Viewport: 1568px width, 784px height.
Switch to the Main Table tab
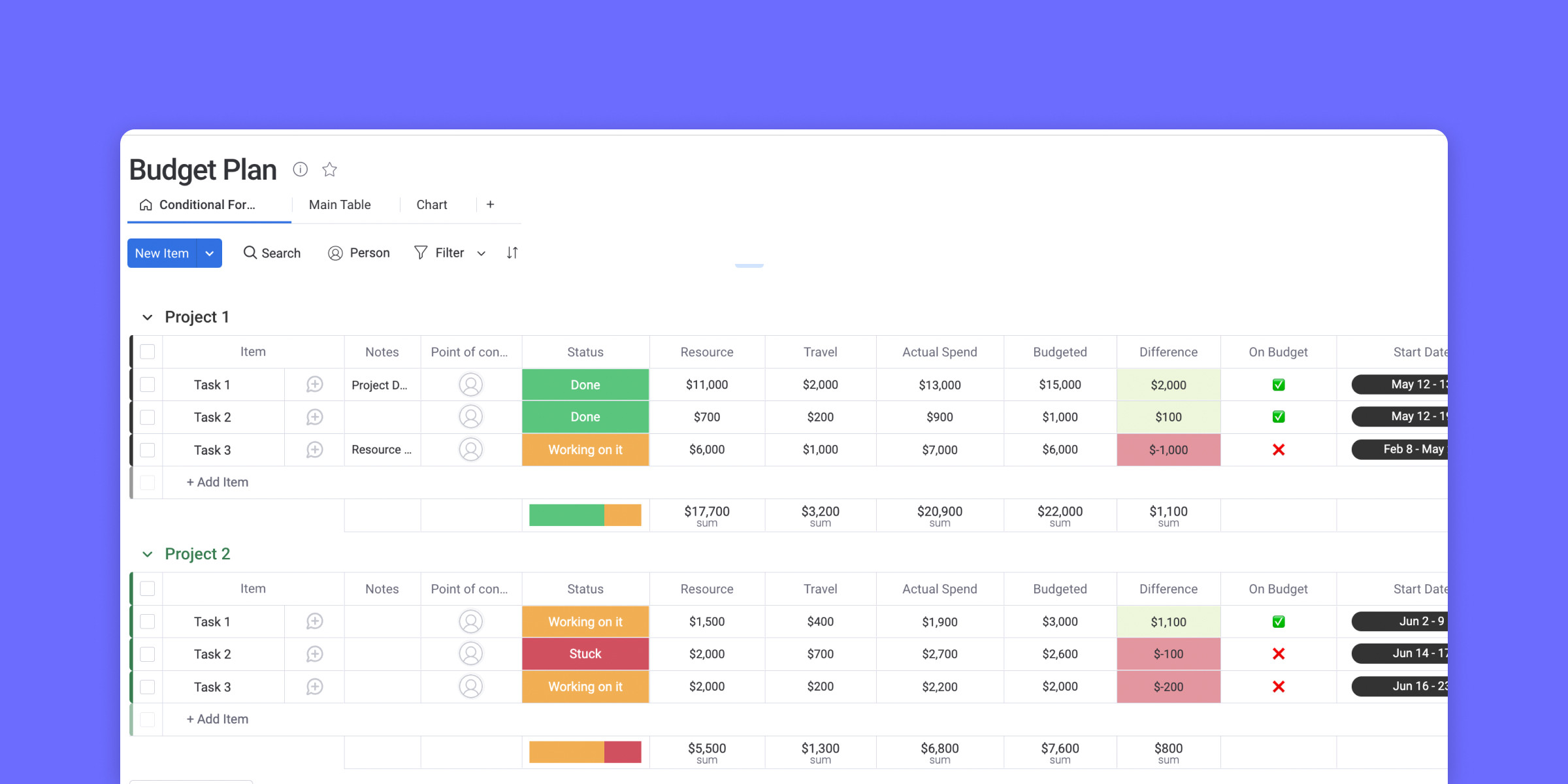coord(340,205)
